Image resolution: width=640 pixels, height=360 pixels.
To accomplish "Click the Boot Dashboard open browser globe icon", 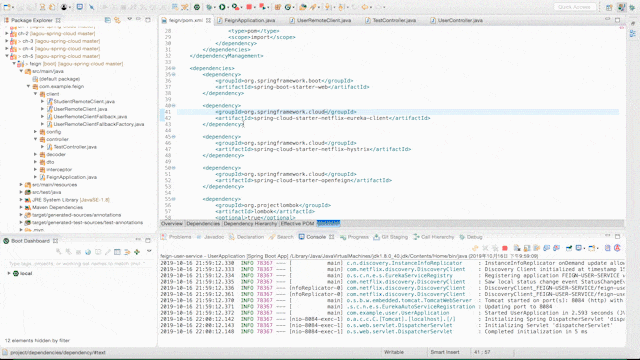I will pyautogui.click(x=88, y=252).
